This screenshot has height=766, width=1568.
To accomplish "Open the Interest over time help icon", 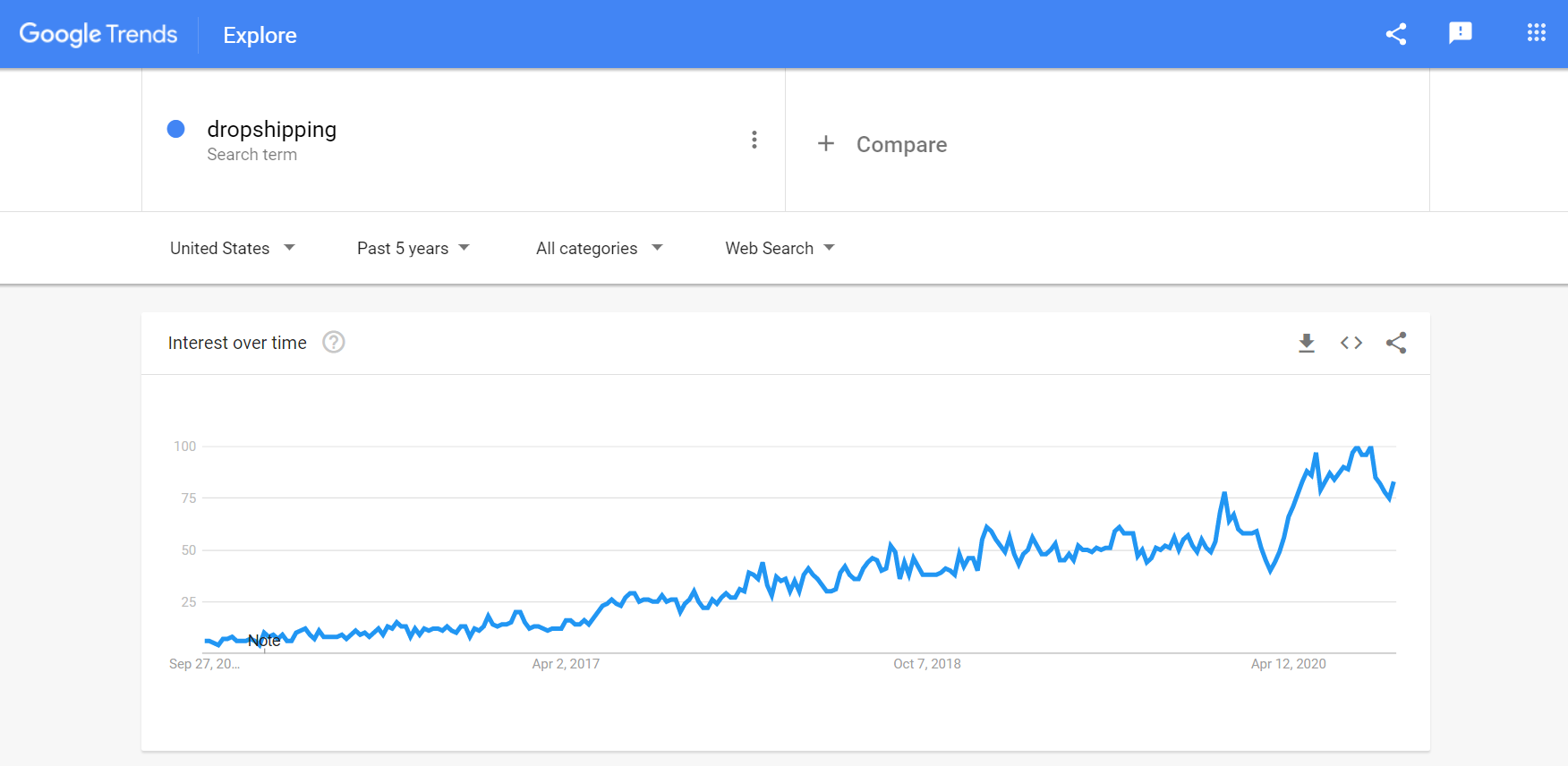I will (x=334, y=342).
